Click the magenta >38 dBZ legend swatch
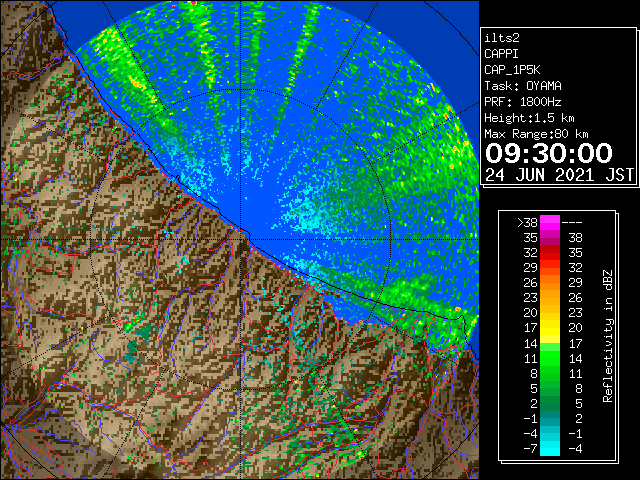Screen dimensions: 640x480 click(x=550, y=222)
